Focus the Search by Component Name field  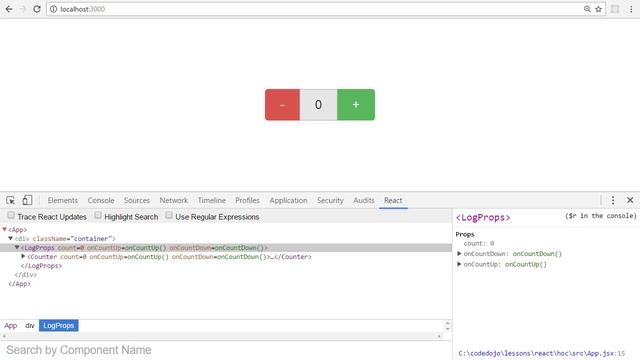point(226,350)
